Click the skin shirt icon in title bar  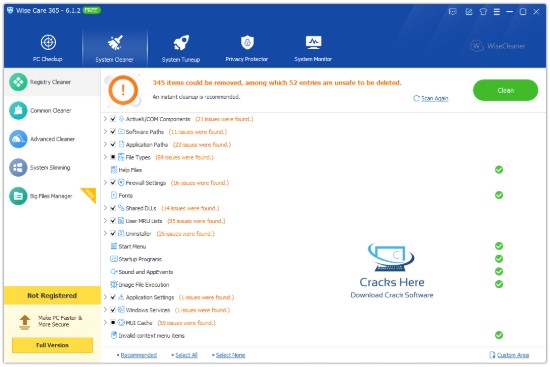(483, 12)
